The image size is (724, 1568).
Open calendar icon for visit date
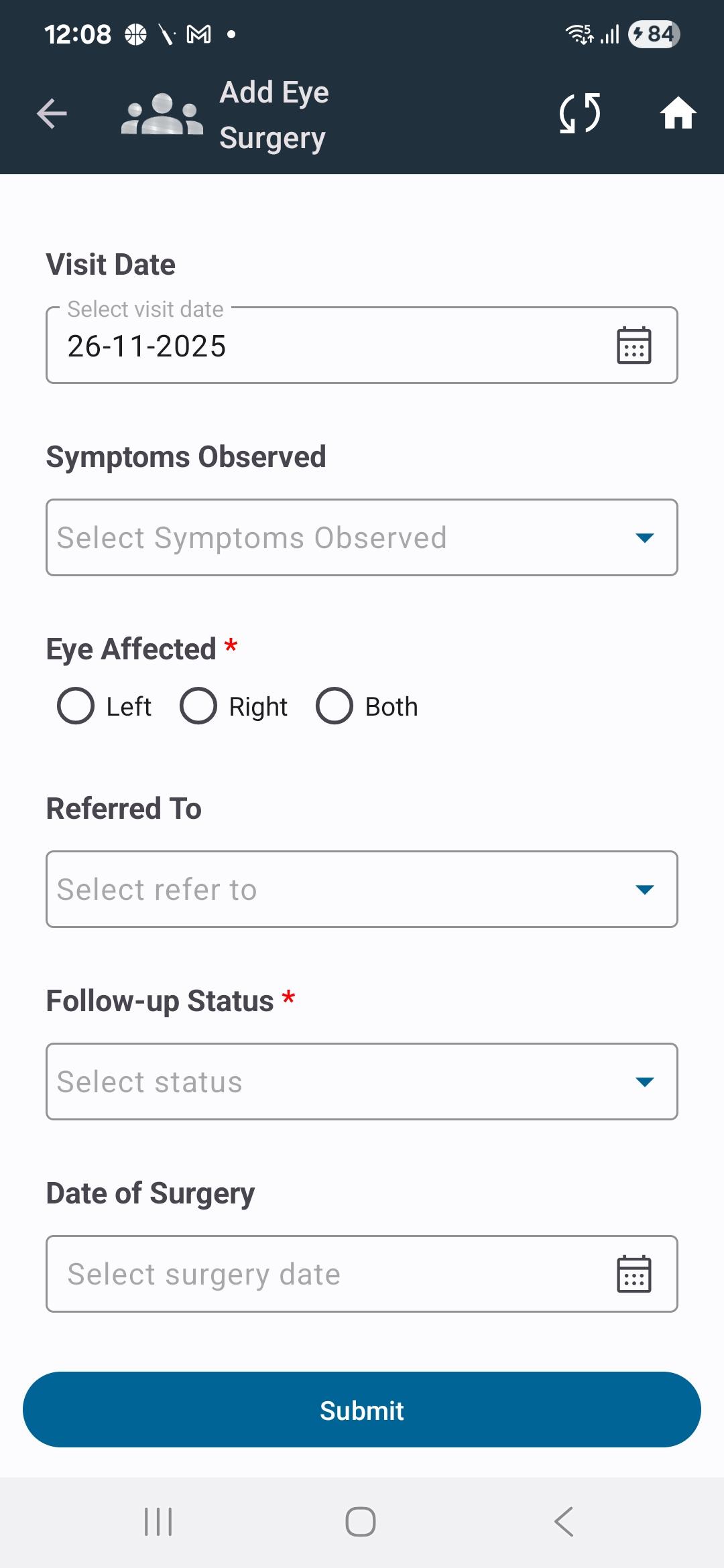pos(633,346)
